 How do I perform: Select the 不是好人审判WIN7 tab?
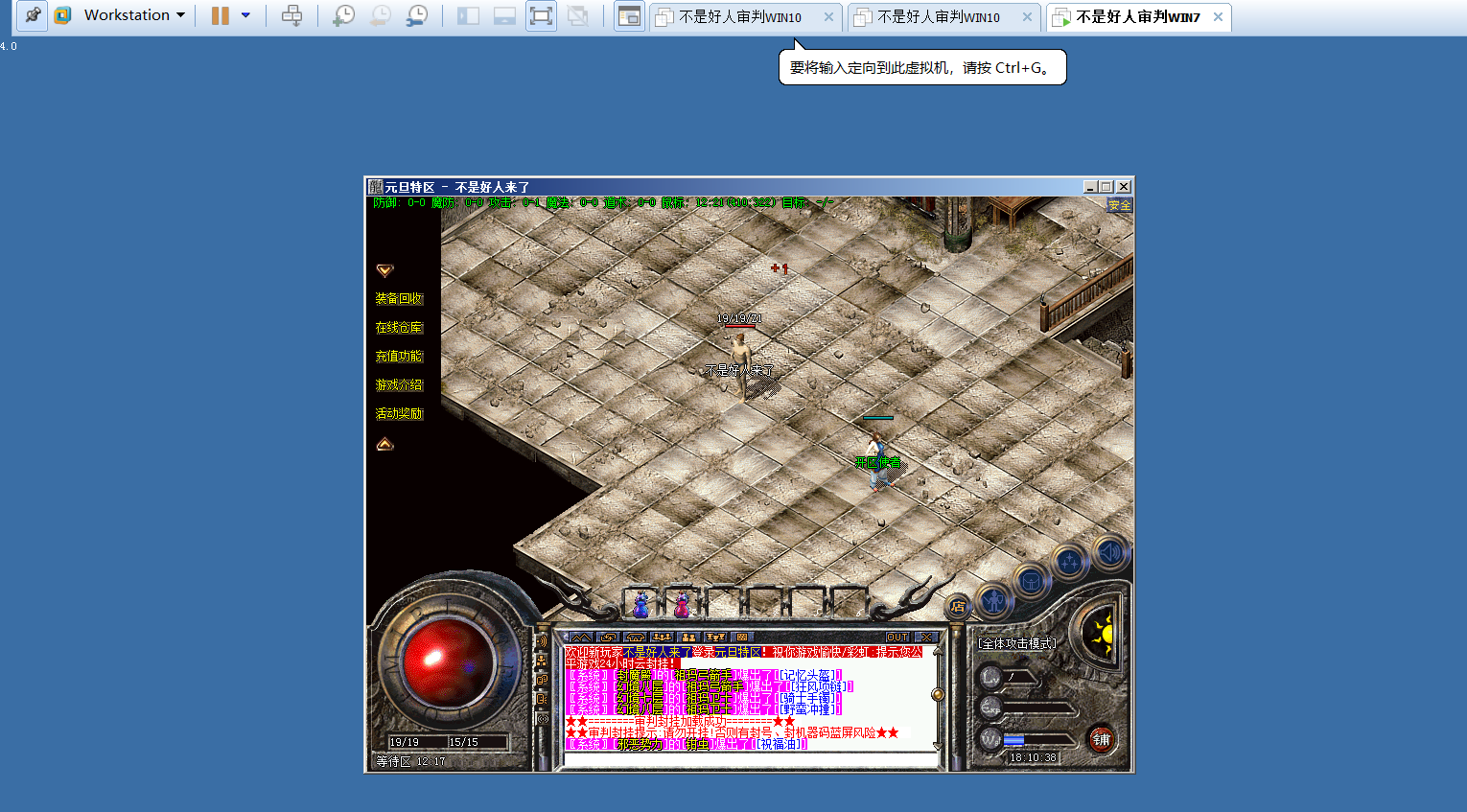point(1138,17)
